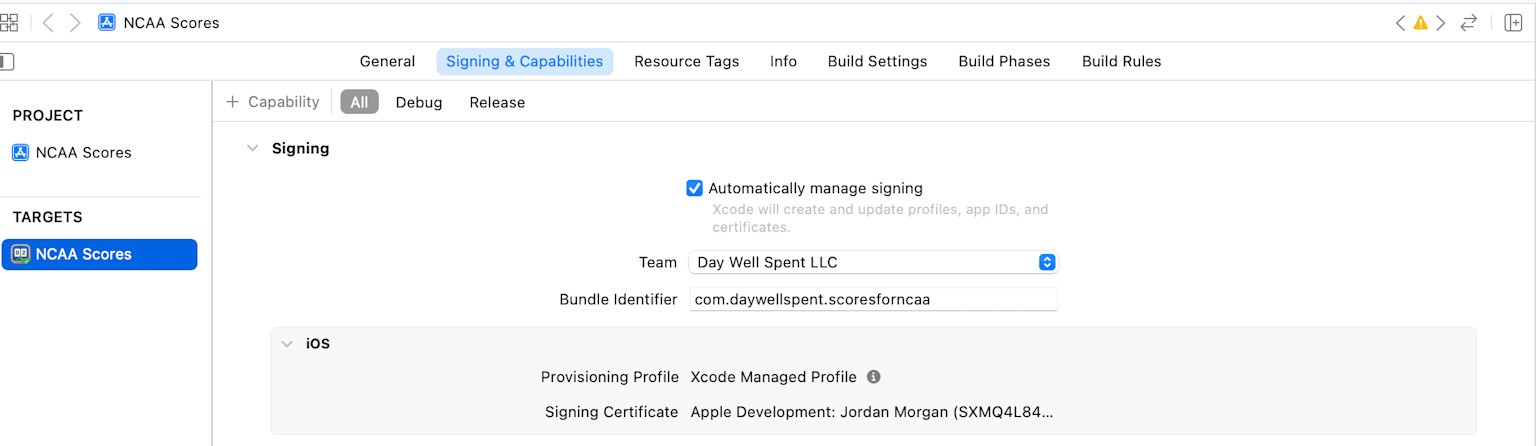1536x446 pixels.
Task: Open the Build Phases tab
Action: (1004, 61)
